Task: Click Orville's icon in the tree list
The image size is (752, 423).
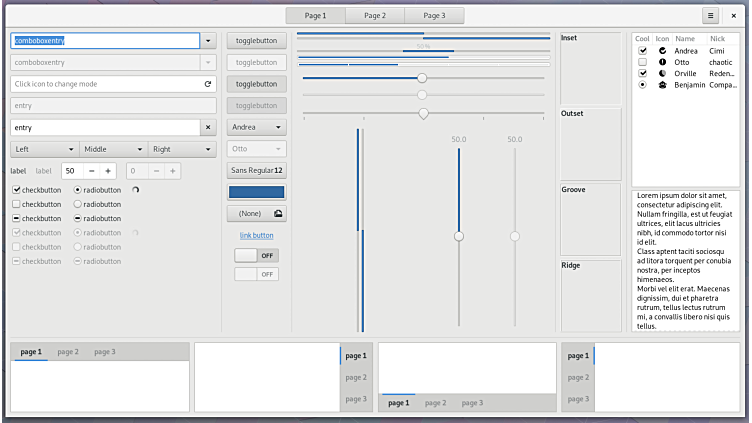Action: [x=662, y=73]
